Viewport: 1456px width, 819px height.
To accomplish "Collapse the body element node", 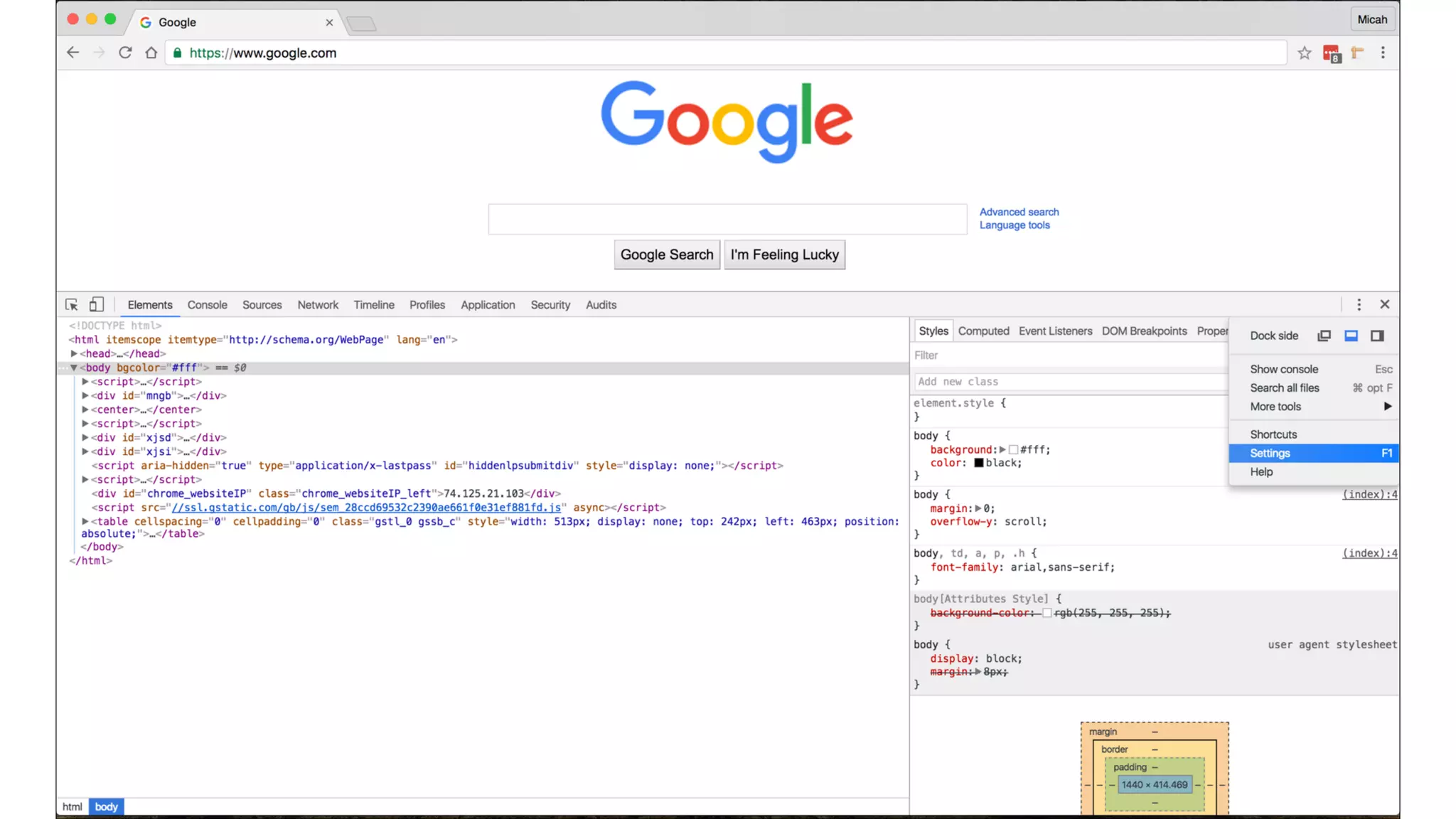I will (x=73, y=368).
